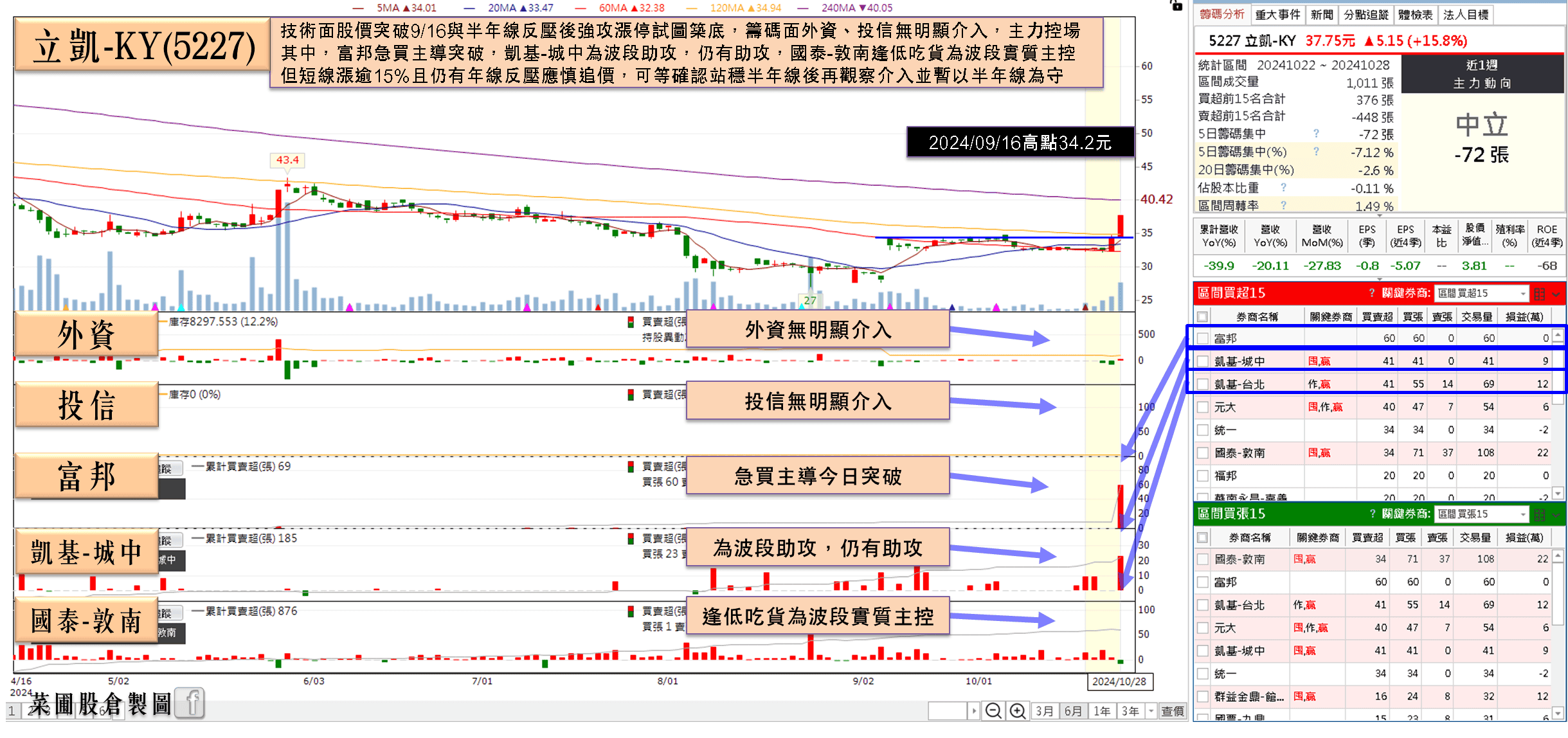Viewport: 1568px width, 738px height.
Task: Click help question mark in 區間買張15 header
Action: (x=1372, y=514)
